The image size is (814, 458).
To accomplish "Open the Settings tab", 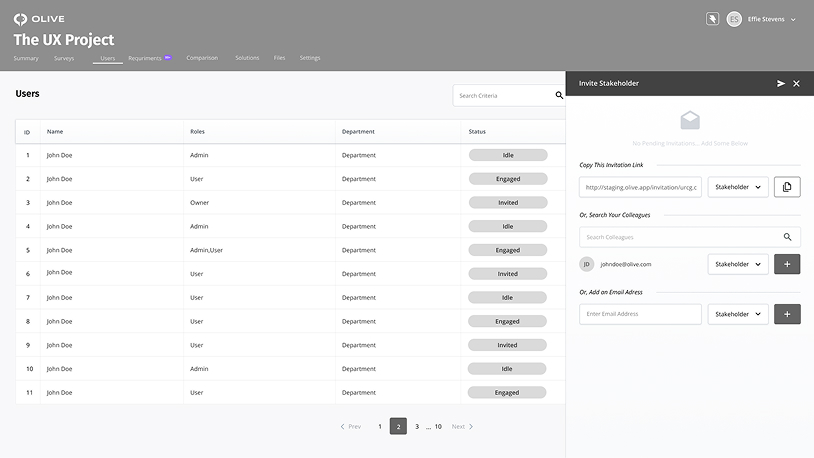I will click(310, 58).
